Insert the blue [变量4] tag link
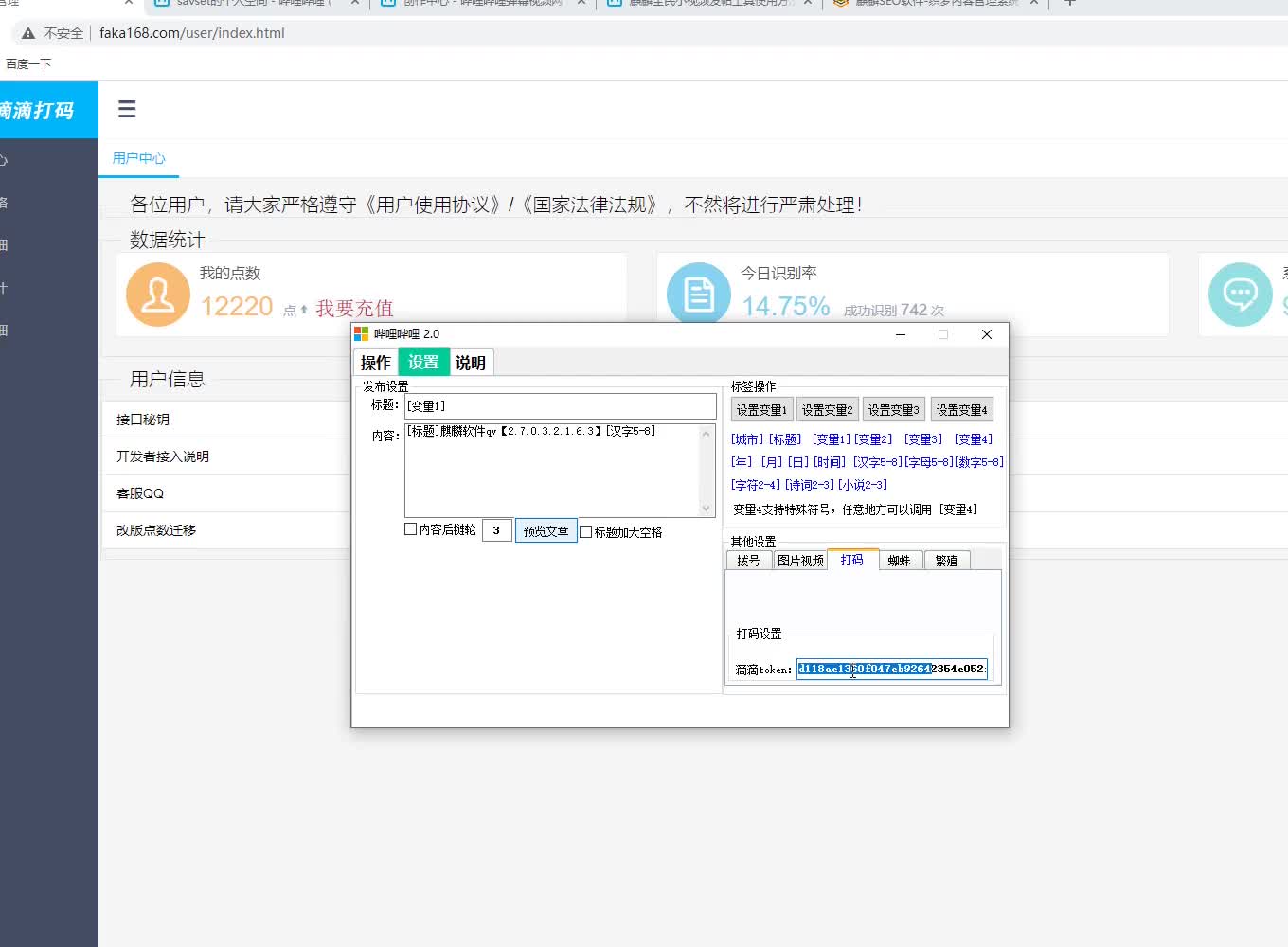Screen dimensions: 1288x947 tap(974, 439)
